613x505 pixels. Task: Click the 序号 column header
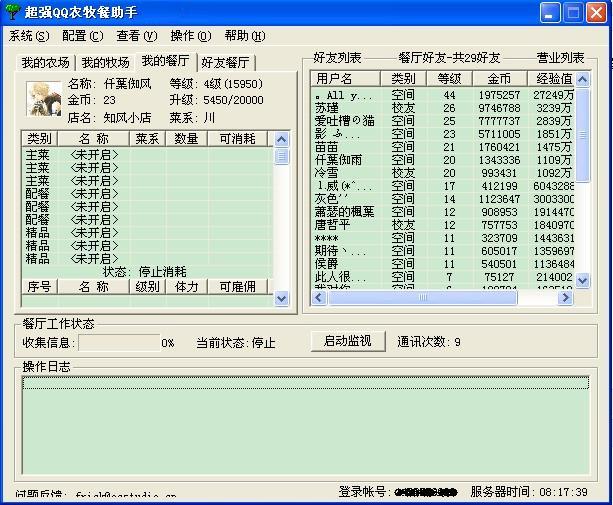point(39,287)
